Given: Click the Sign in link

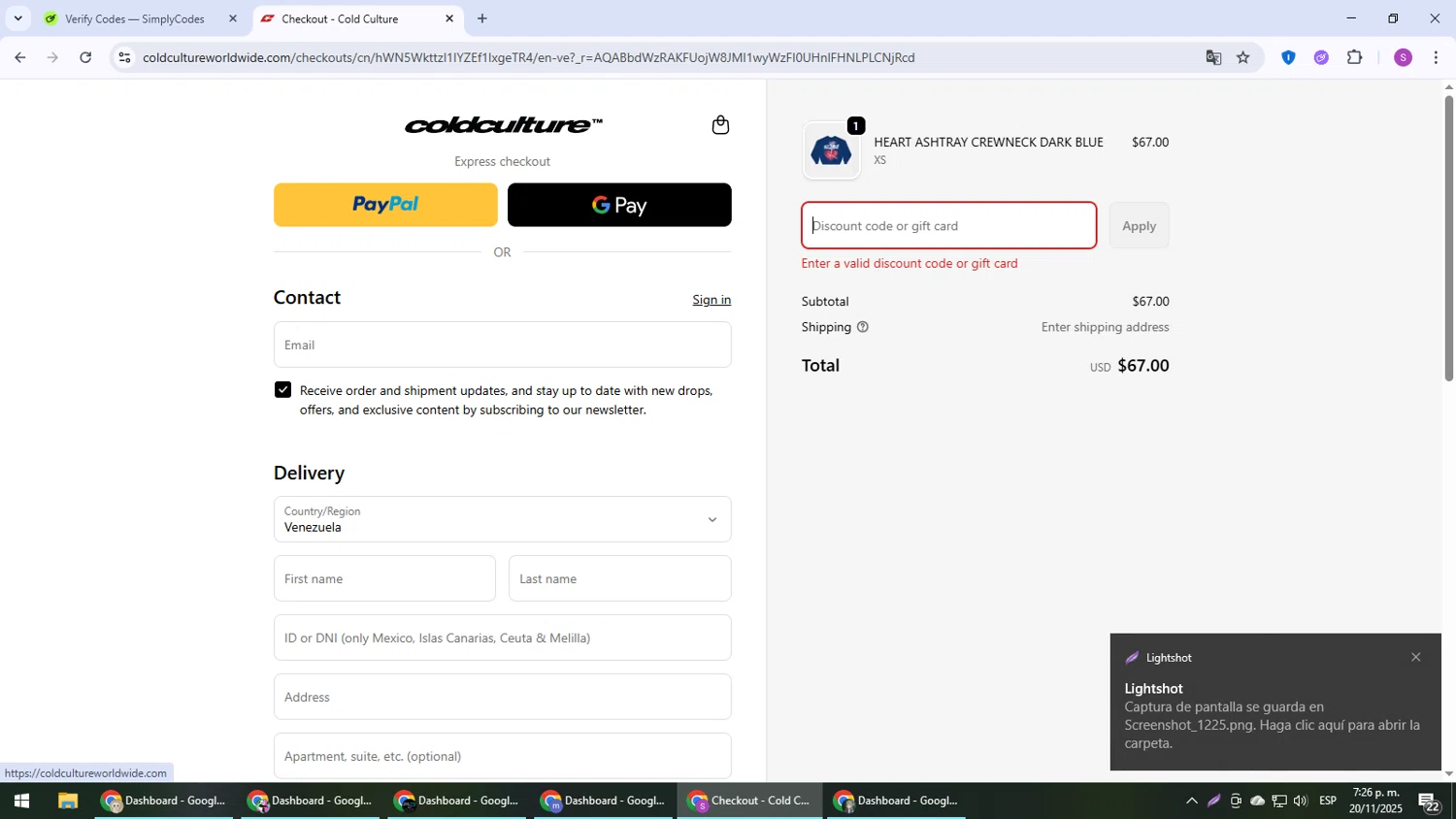Looking at the screenshot, I should (711, 300).
